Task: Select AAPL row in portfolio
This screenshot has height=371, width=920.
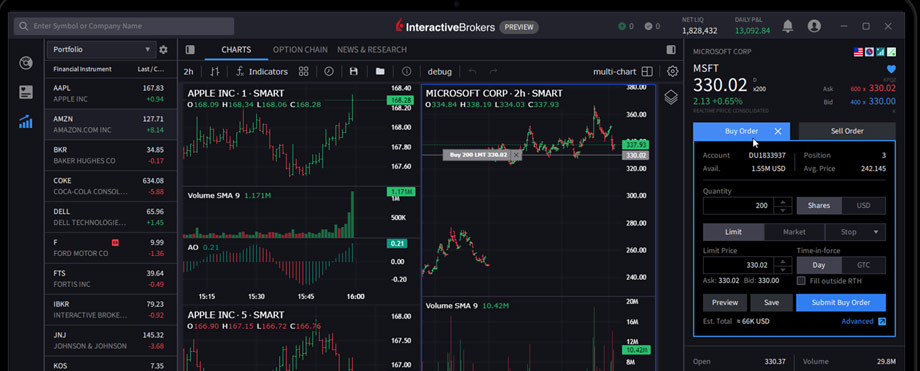Action: (110, 93)
